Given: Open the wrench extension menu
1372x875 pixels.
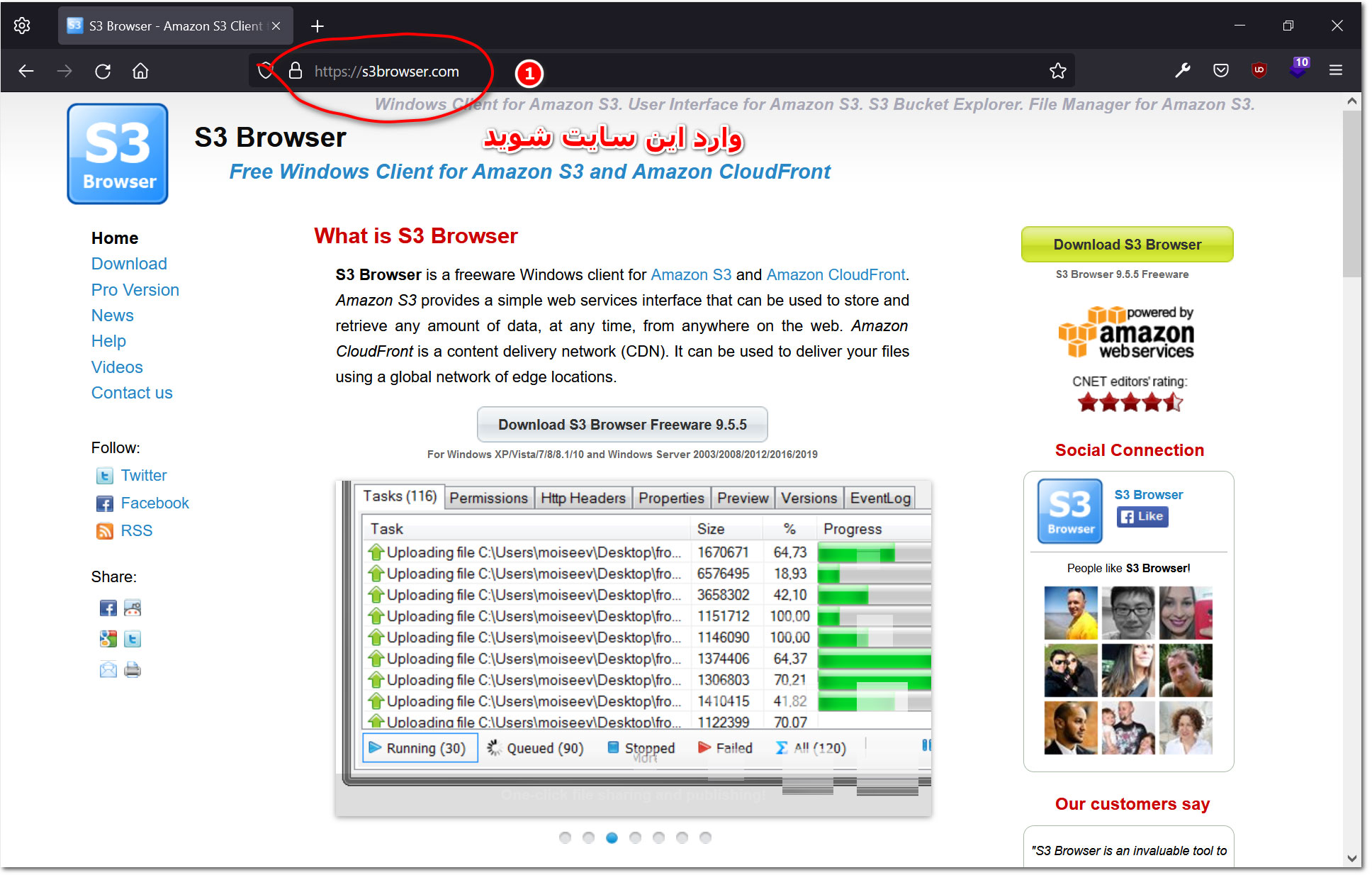Looking at the screenshot, I should (x=1182, y=70).
